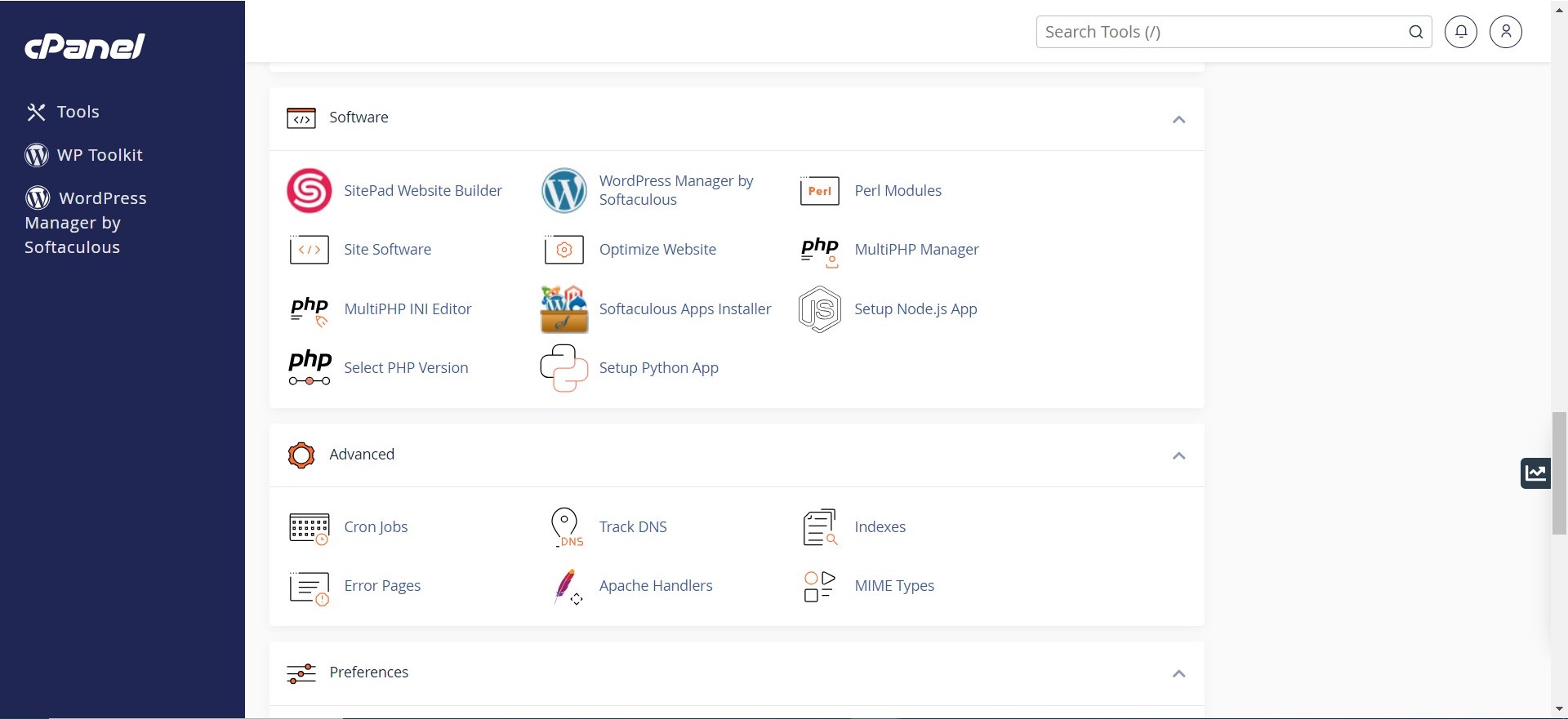Viewport: 1568px width, 719px height.
Task: Click the Softaculous Apps Installer link
Action: [x=685, y=308]
